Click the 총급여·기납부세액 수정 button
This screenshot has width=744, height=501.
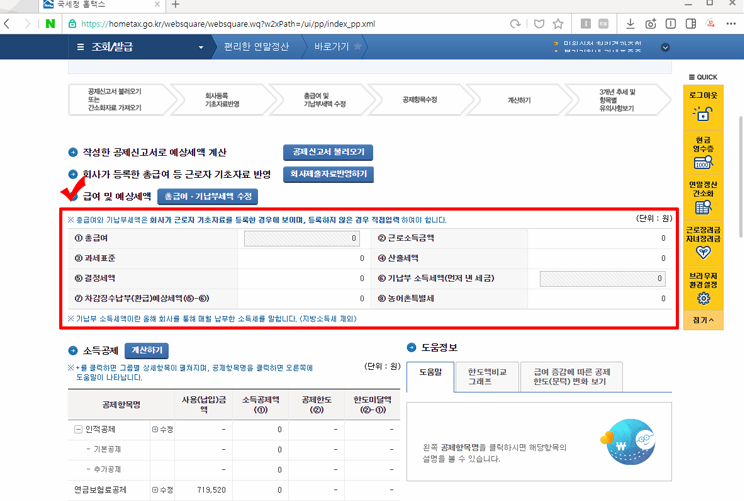[x=210, y=196]
